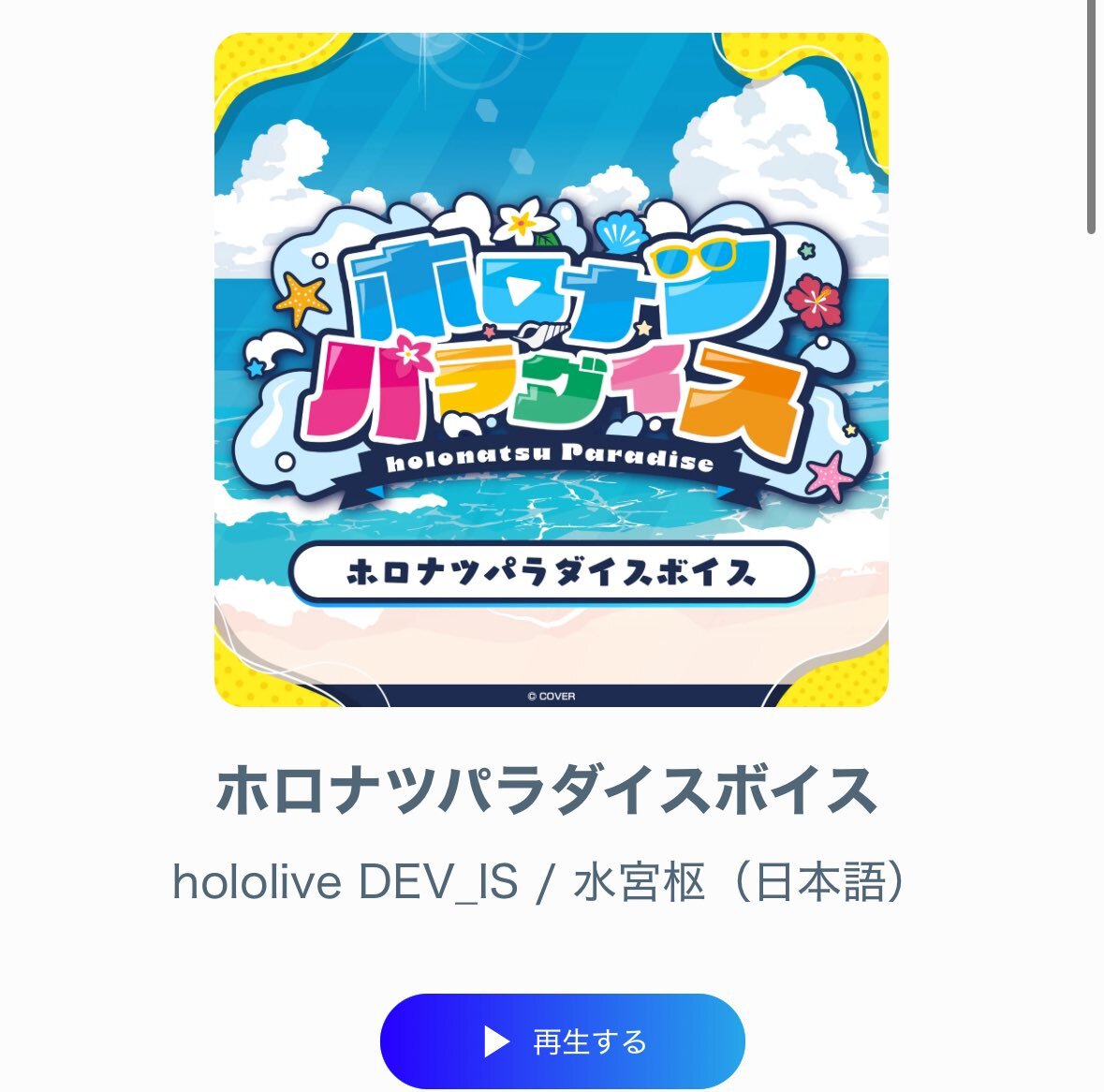Click the blue scallop shell above the logo
The image size is (1104, 1092).
(620, 232)
